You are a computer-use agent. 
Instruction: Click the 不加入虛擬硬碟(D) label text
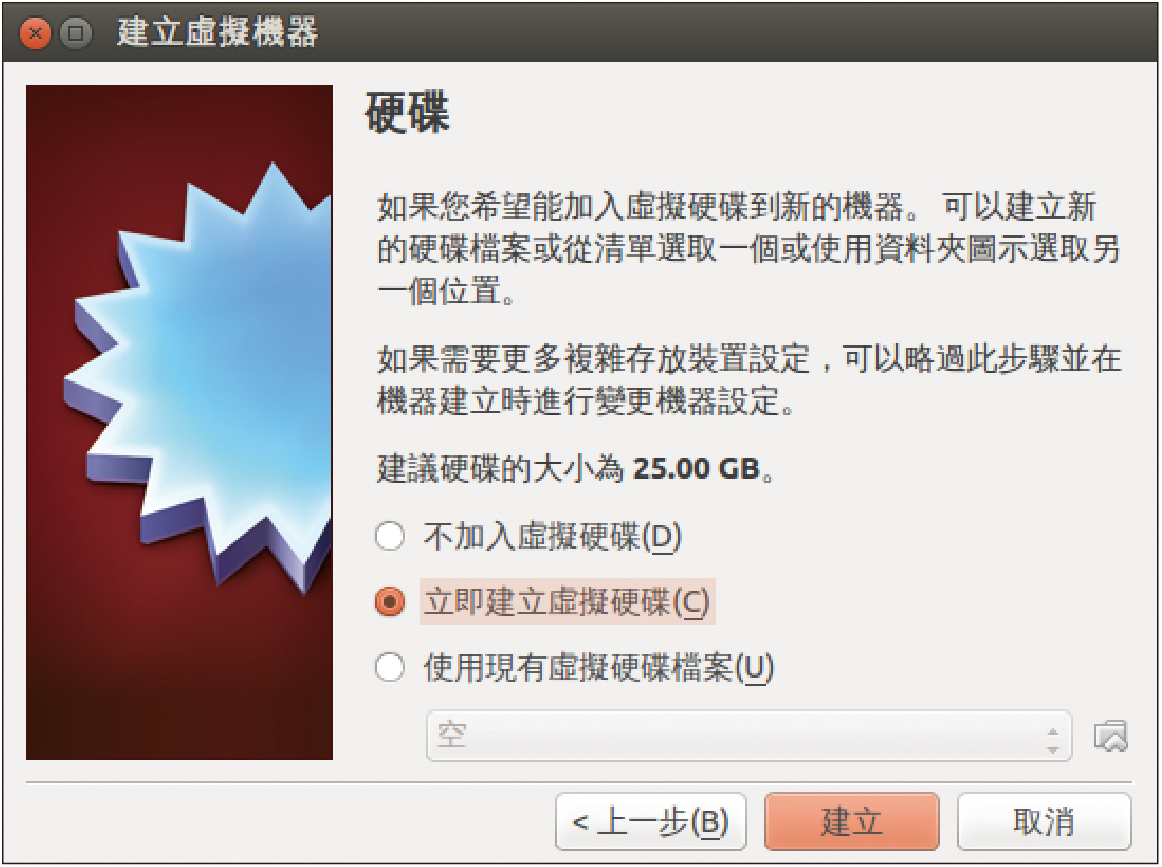click(x=552, y=537)
